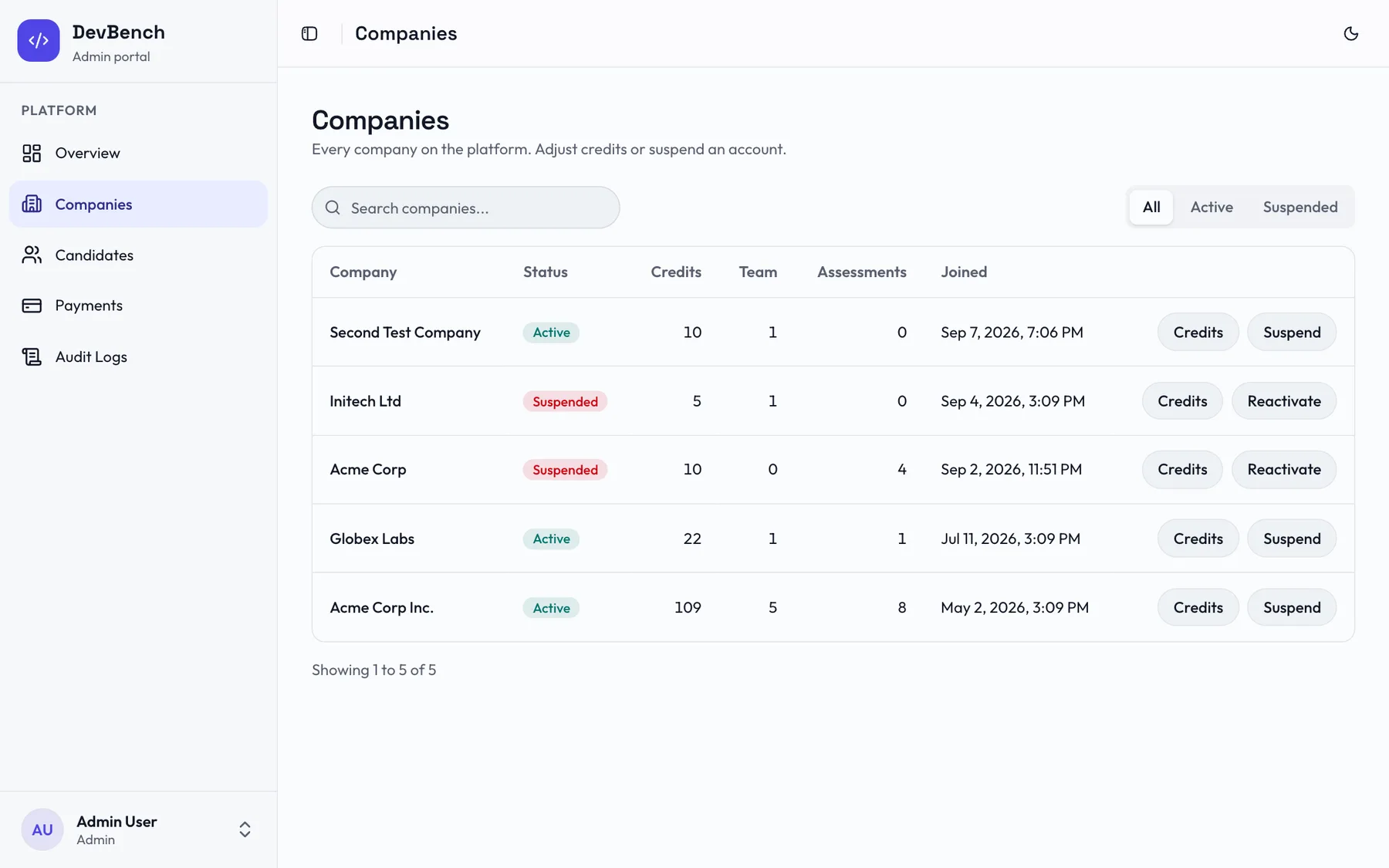The width and height of the screenshot is (1389, 868).
Task: Expand the Admin User account menu chevron
Action: click(x=245, y=829)
